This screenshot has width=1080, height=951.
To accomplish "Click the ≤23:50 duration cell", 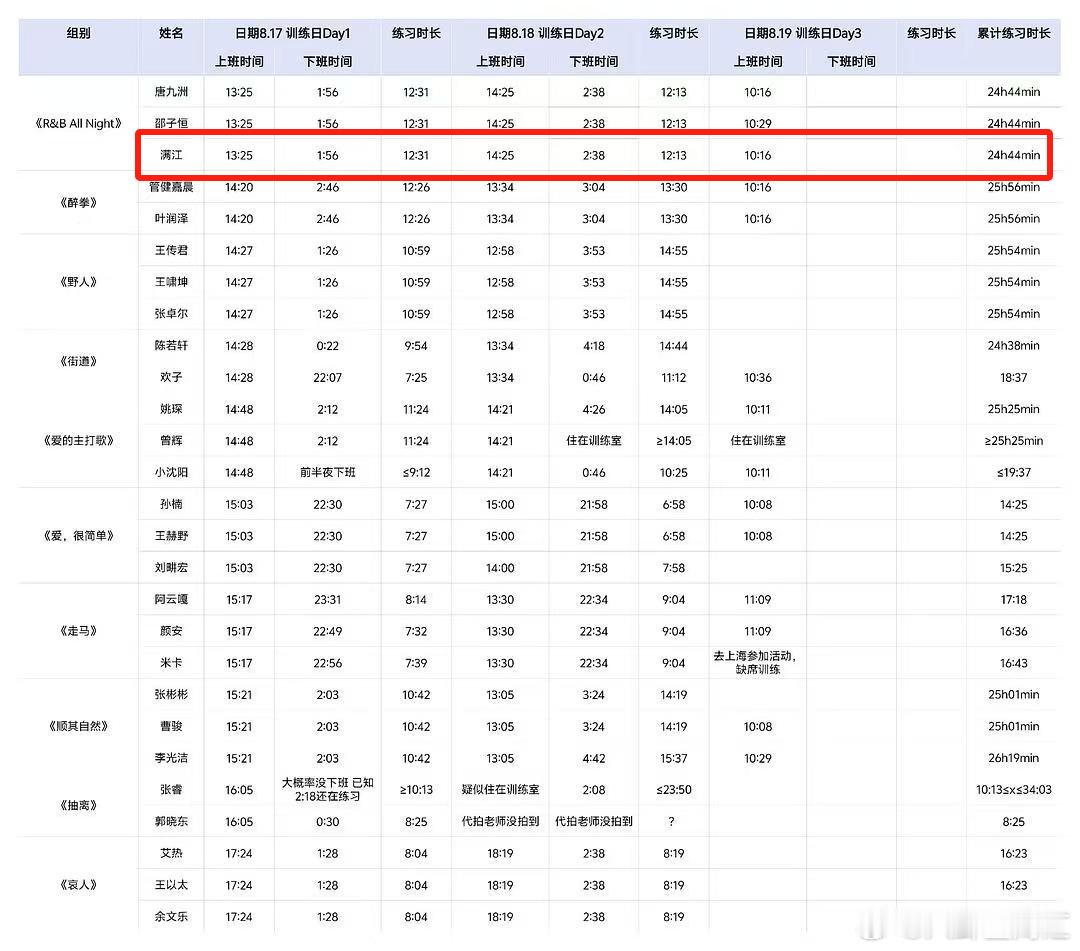I will pyautogui.click(x=673, y=789).
